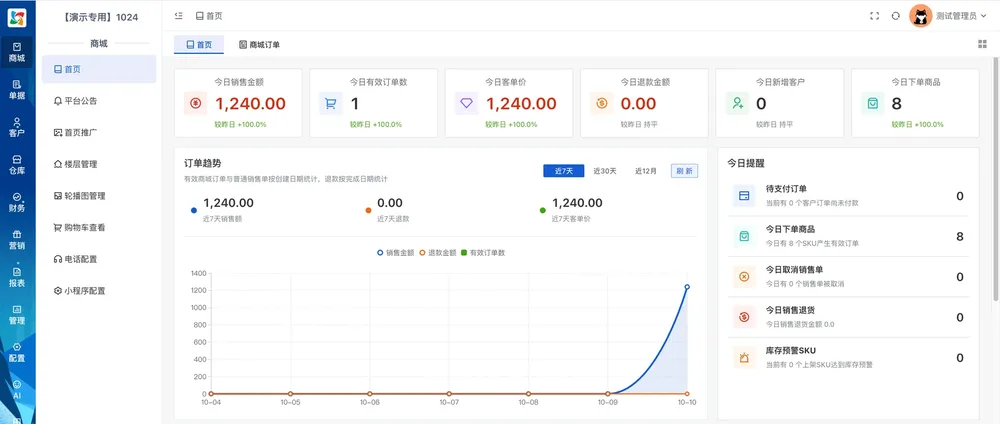
Task: Click the vertical page scrollbar
Action: coord(996,179)
